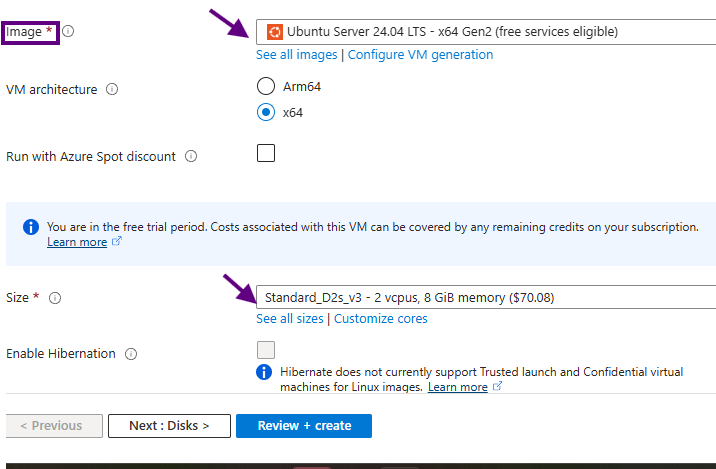Click the Hibernate notice blue info icon
The image size is (716, 469).
pos(264,372)
